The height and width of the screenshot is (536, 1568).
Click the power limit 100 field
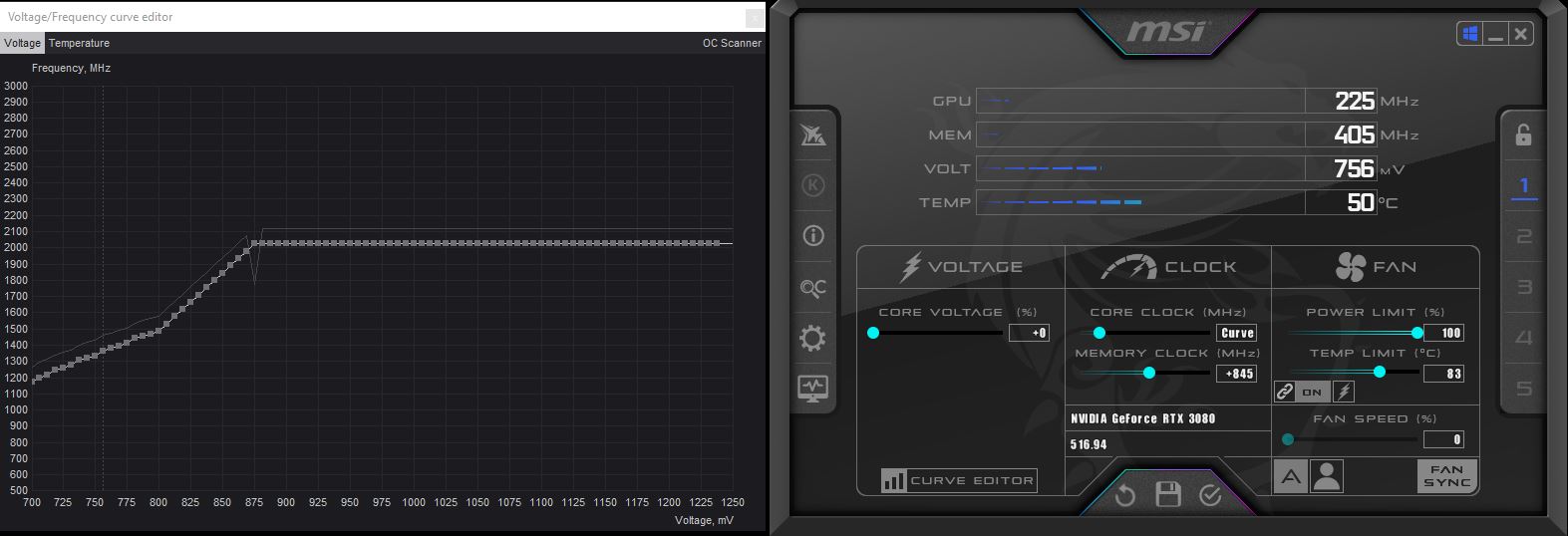1443,333
